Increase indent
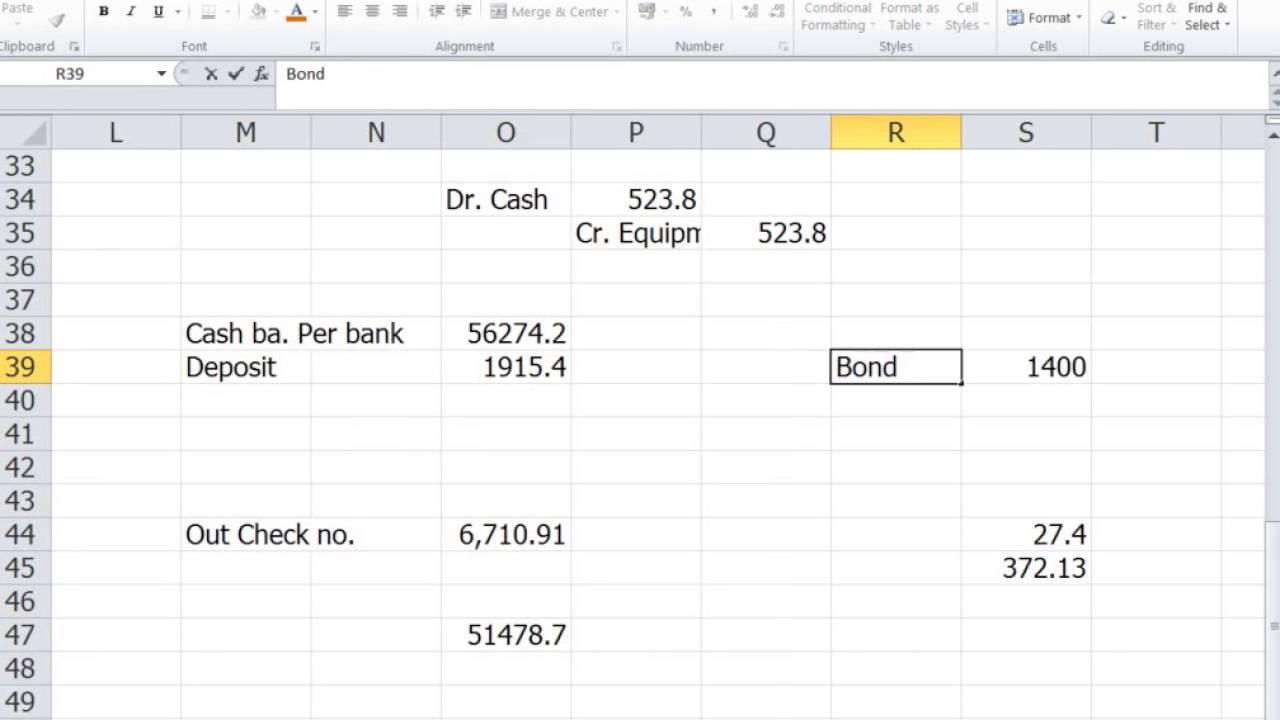The width and height of the screenshot is (1280, 720). coord(465,12)
